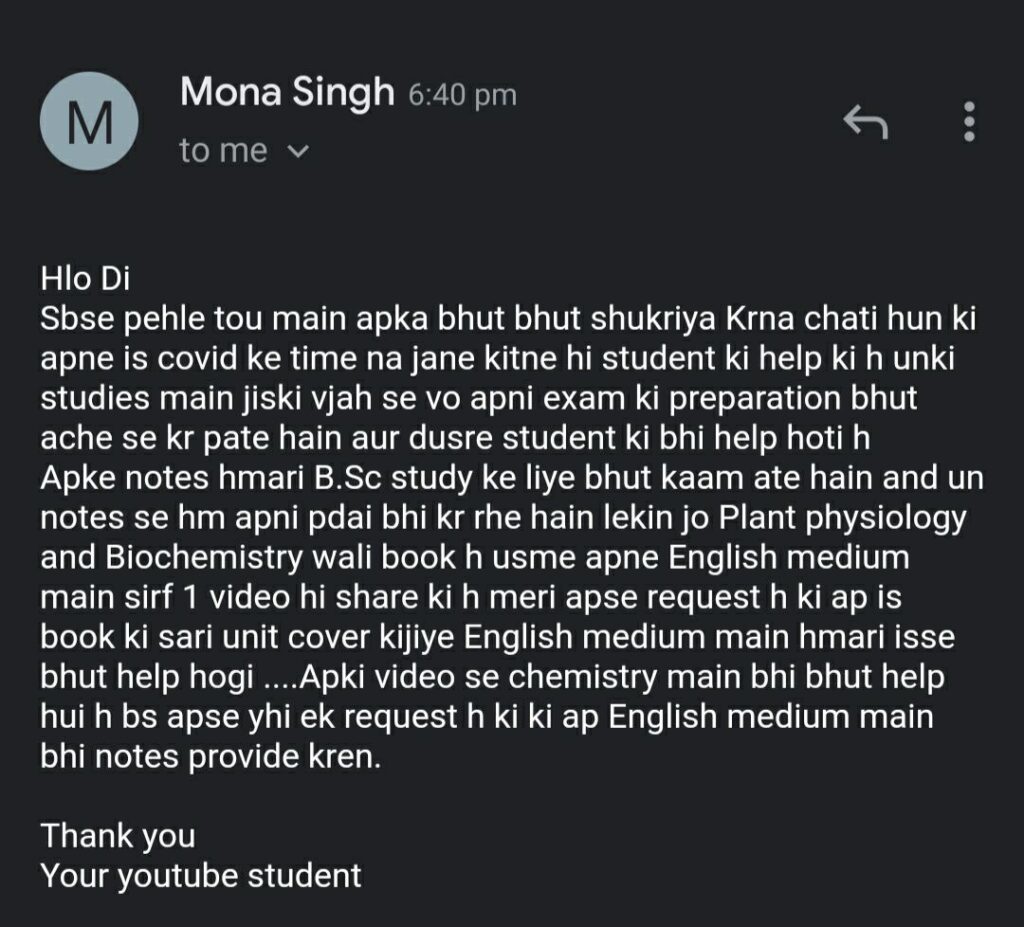Expand recipient details chevron beside to me

pos(298,152)
